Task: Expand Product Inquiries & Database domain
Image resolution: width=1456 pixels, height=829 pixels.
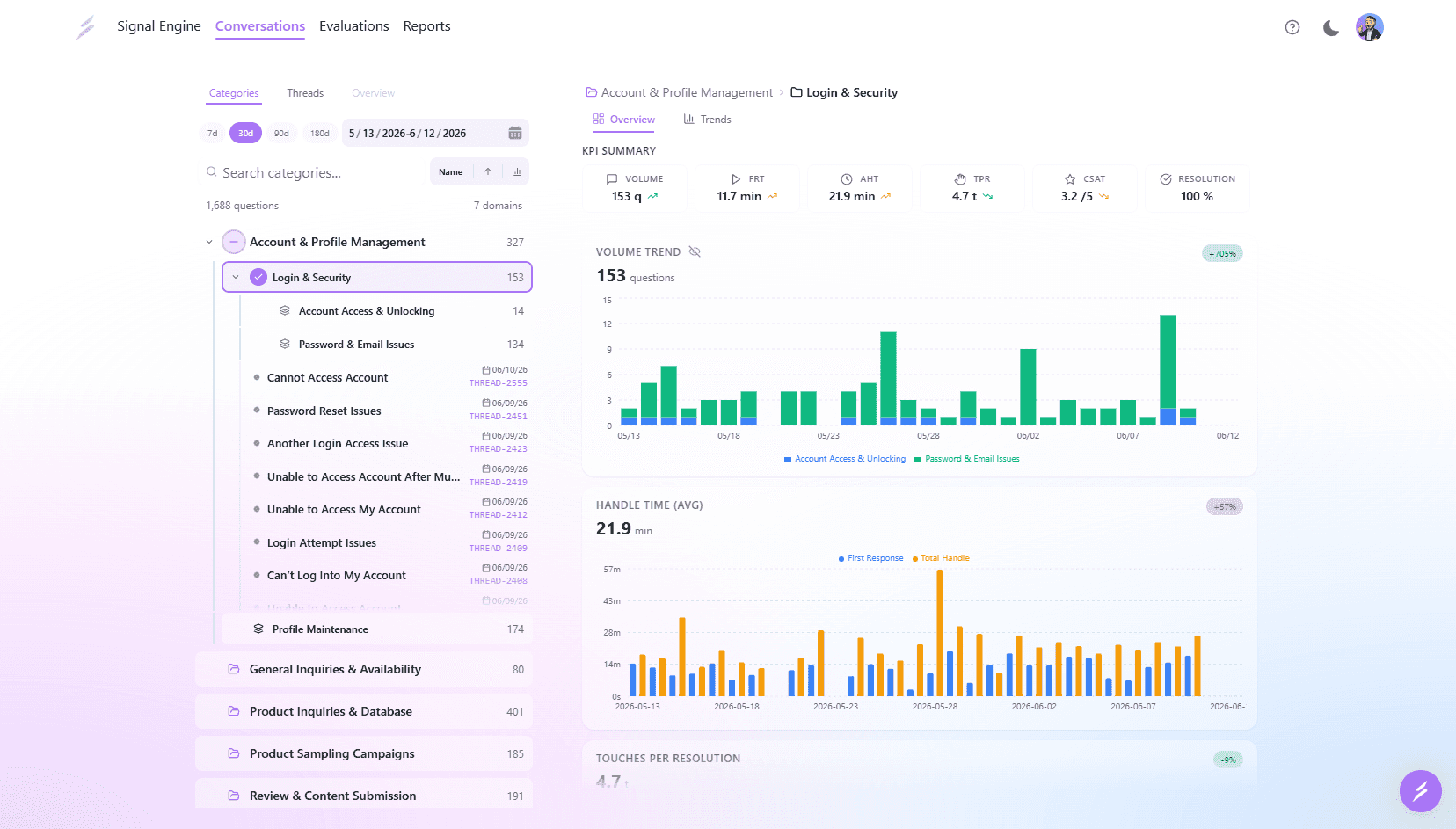Action: tap(364, 711)
